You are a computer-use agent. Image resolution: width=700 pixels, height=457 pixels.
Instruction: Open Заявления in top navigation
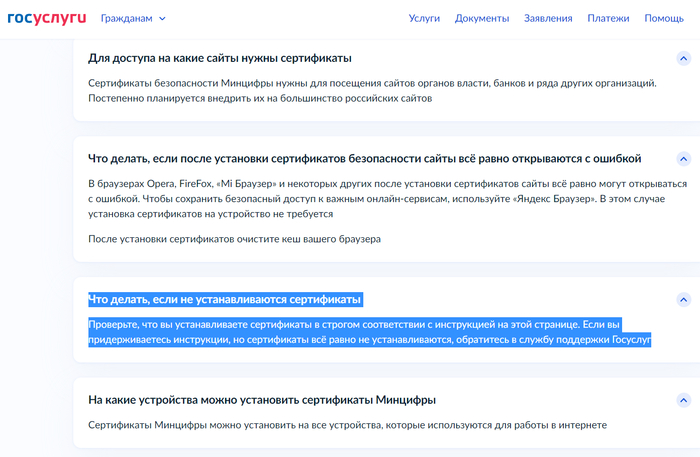pyautogui.click(x=548, y=18)
